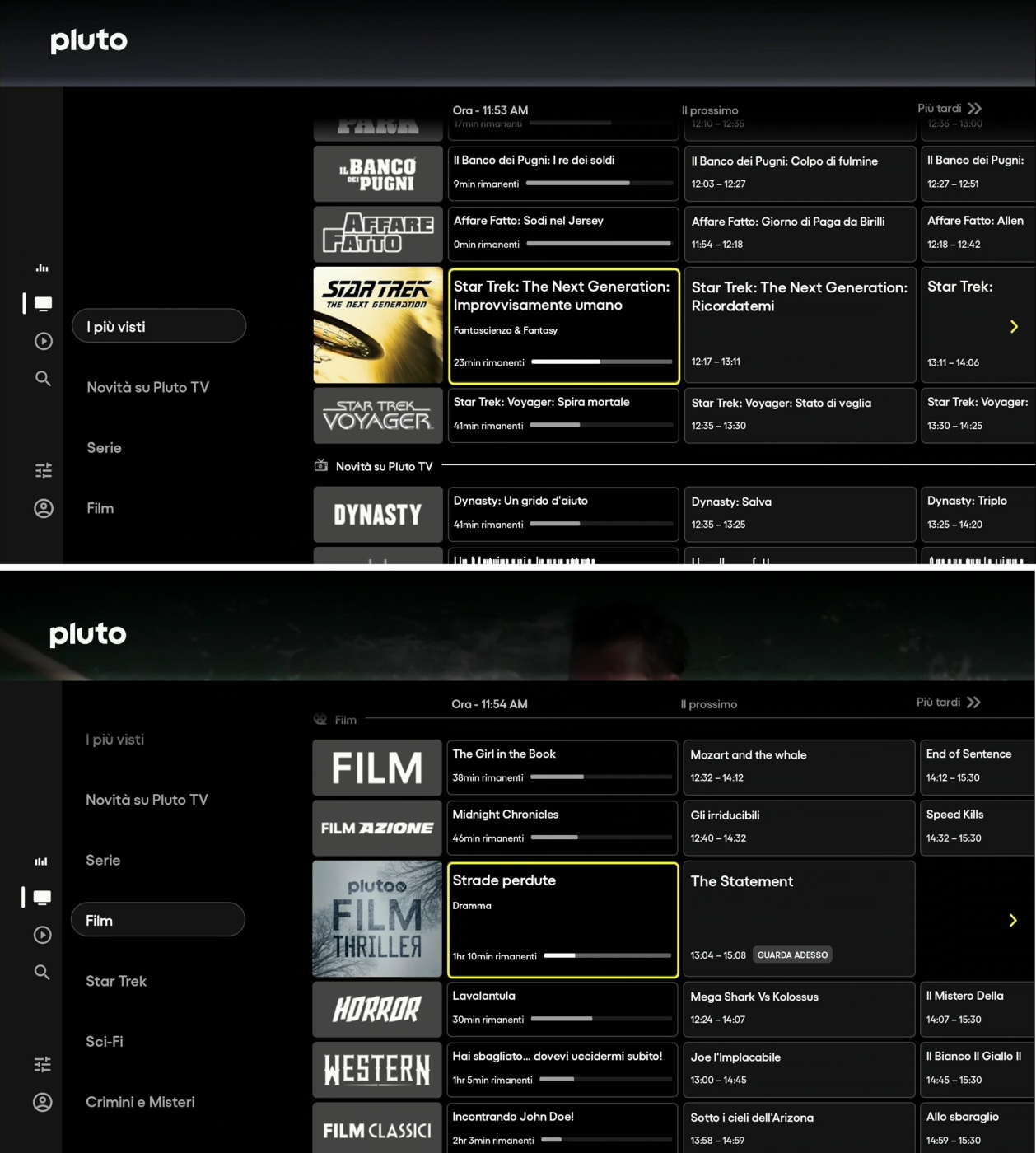This screenshot has width=1036, height=1153.
Task: Select the Dynasty channel logo
Action: 378,514
